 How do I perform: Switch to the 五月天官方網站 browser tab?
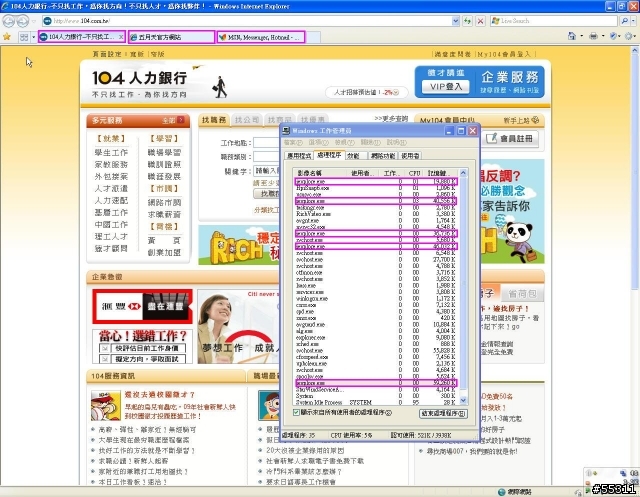click(171, 37)
